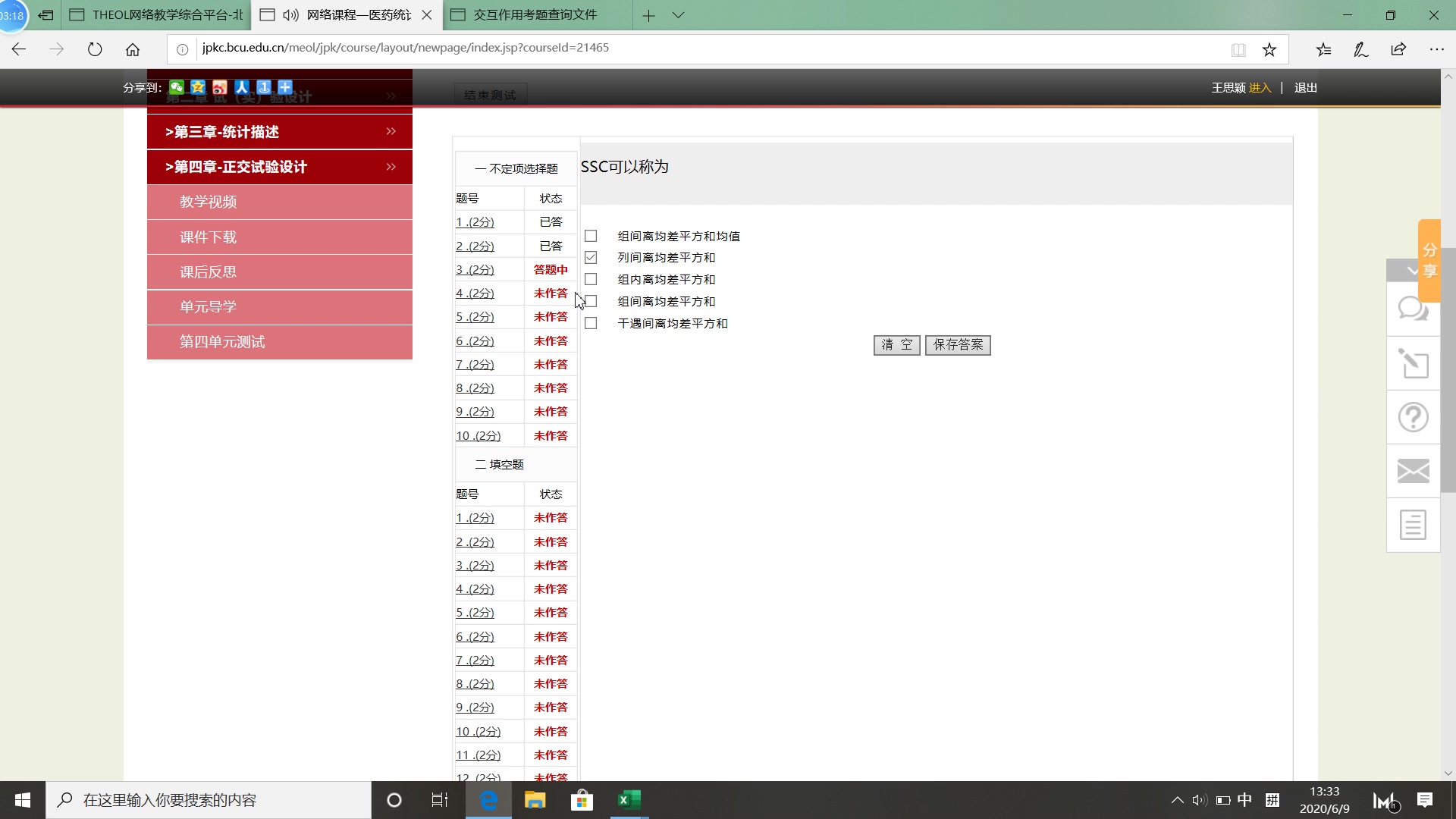Image resolution: width=1456 pixels, height=819 pixels.
Task: Click the orange 分享 share tab
Action: tap(1429, 261)
